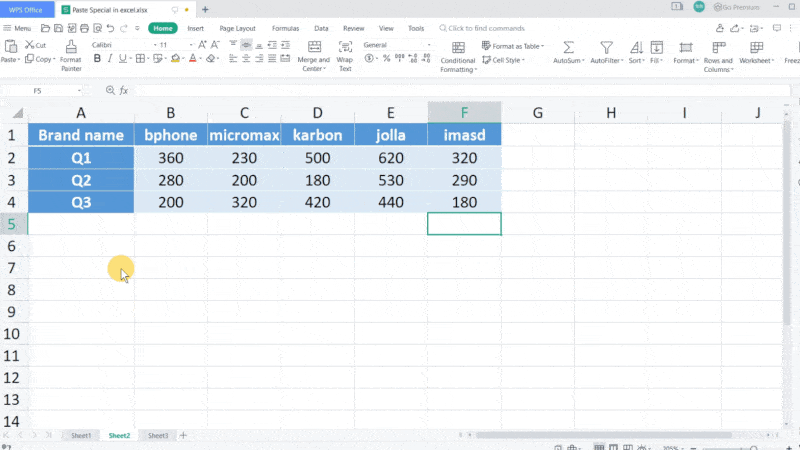Click the find commands search field
The width and height of the screenshot is (800, 450).
click(x=482, y=29)
